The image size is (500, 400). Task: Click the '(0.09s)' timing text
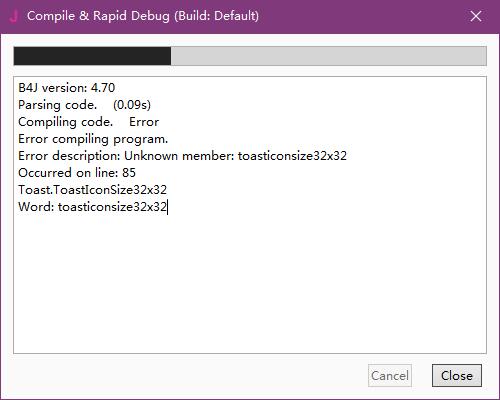pos(132,105)
